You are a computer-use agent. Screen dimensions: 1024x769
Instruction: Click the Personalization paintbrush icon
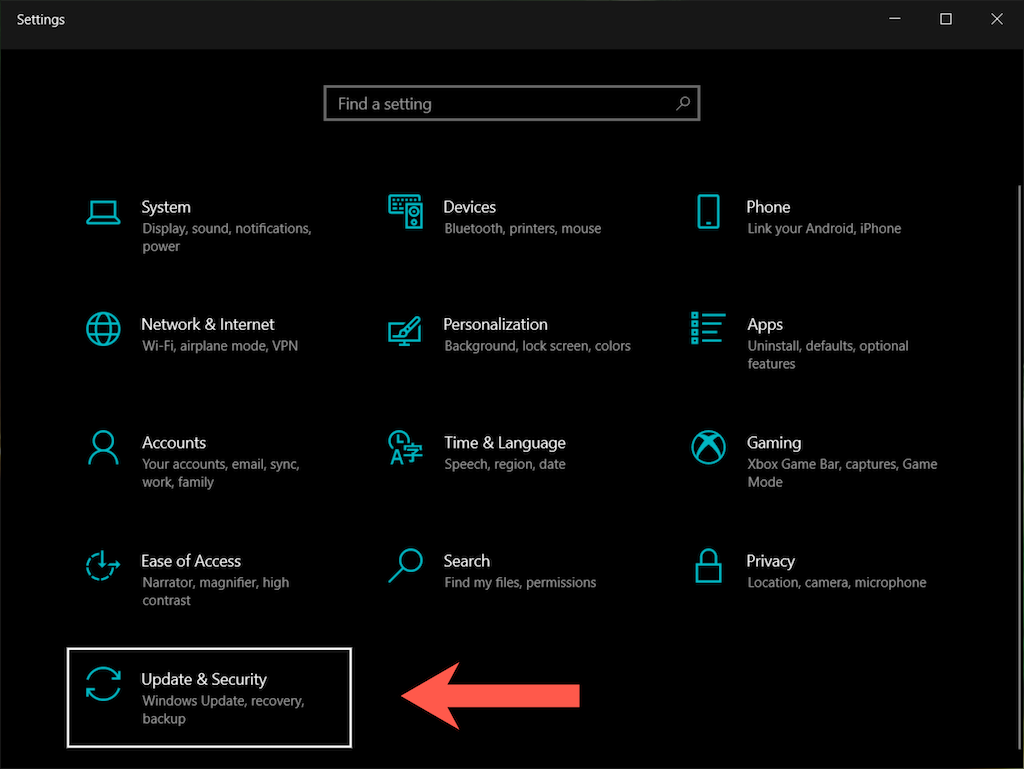405,329
